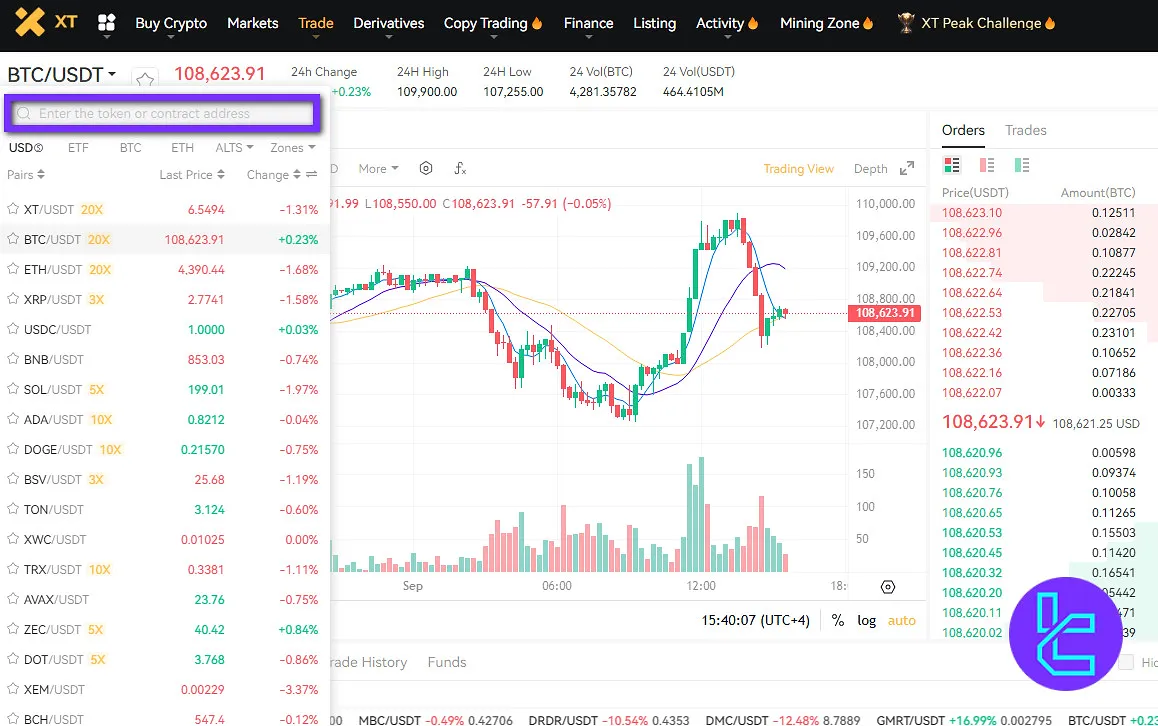Open the Listing page
This screenshot has width=1158, height=726.
click(x=654, y=23)
